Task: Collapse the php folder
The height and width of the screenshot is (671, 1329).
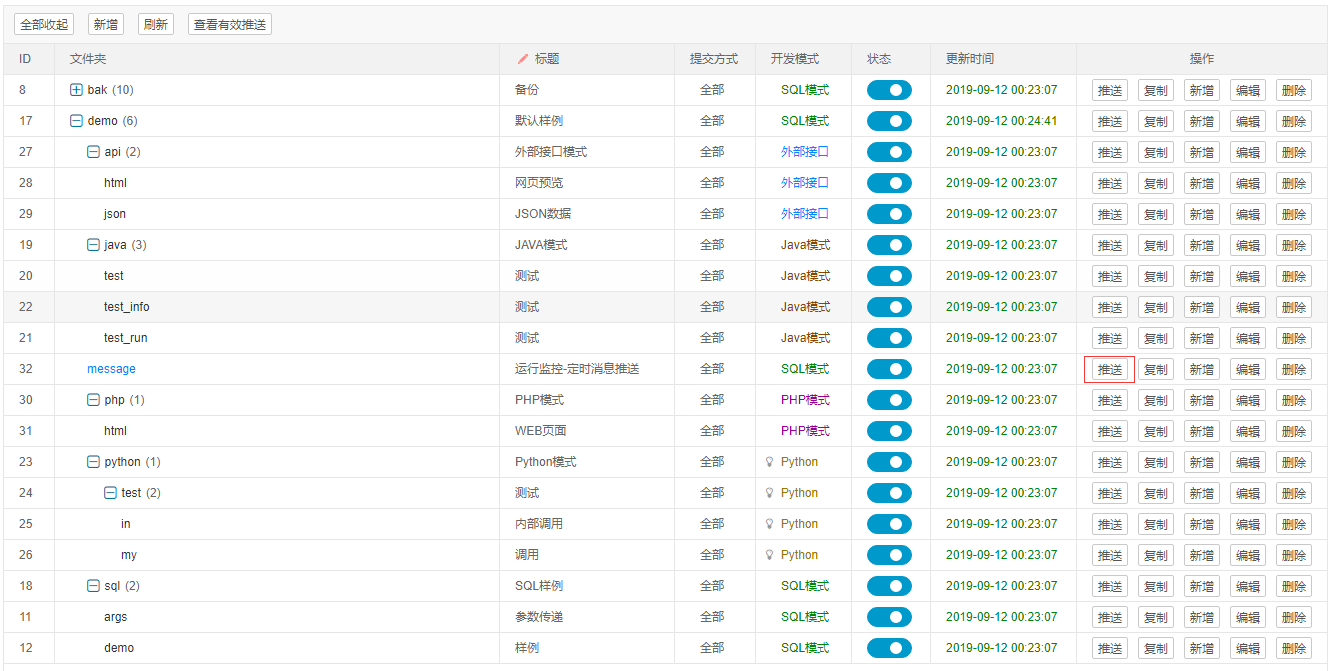Action: [x=93, y=400]
